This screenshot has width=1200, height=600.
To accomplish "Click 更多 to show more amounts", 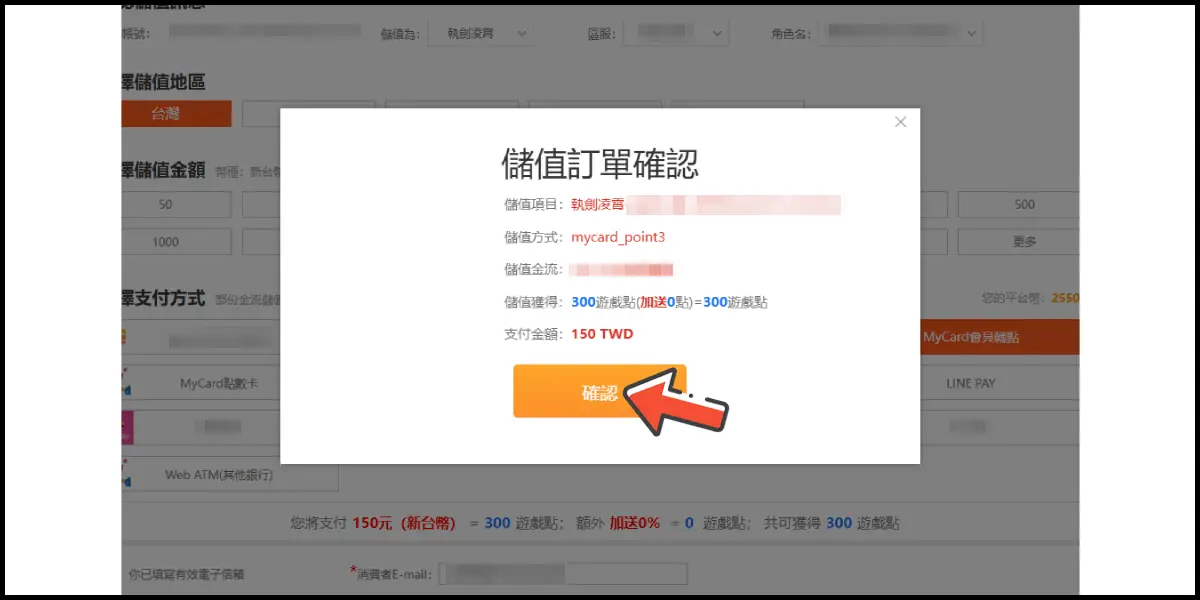I will click(1018, 242).
